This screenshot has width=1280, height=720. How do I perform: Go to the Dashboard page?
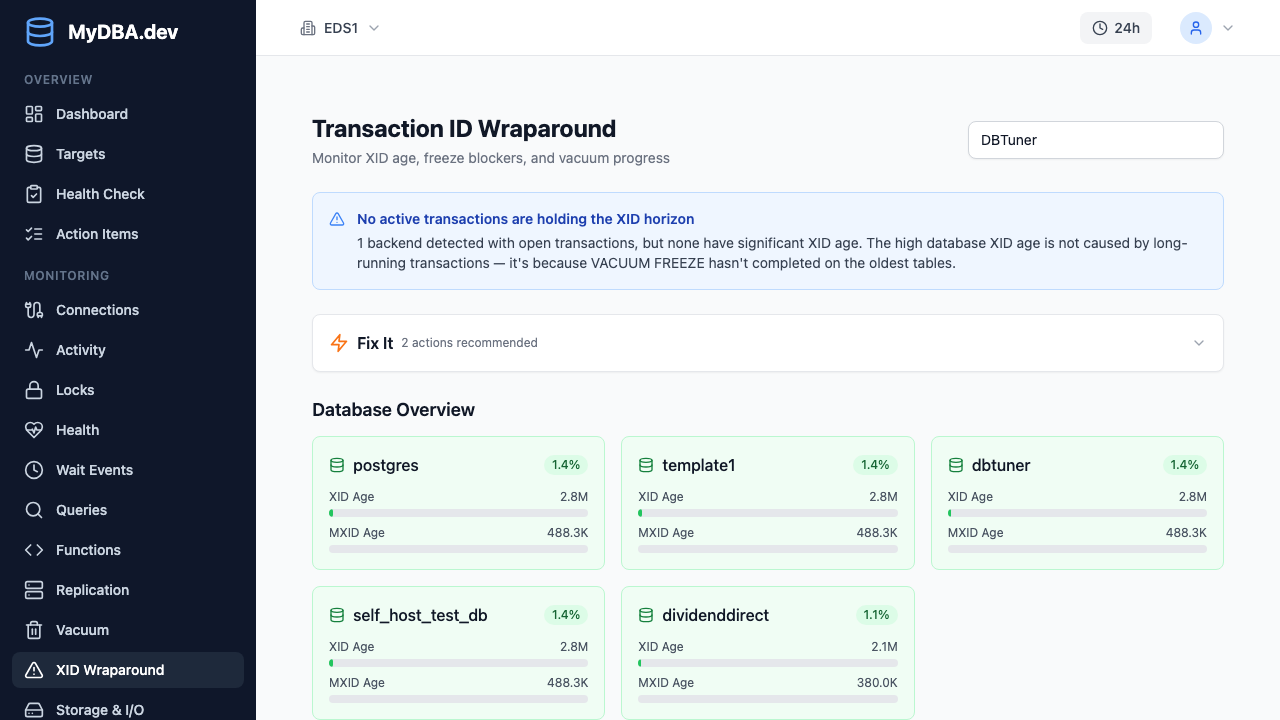[x=128, y=114]
